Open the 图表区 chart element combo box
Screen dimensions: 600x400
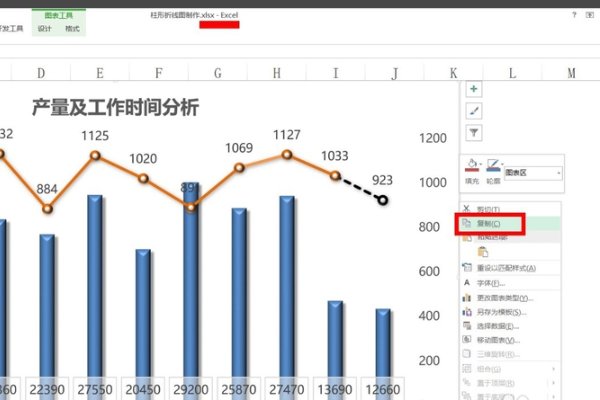(x=533, y=173)
